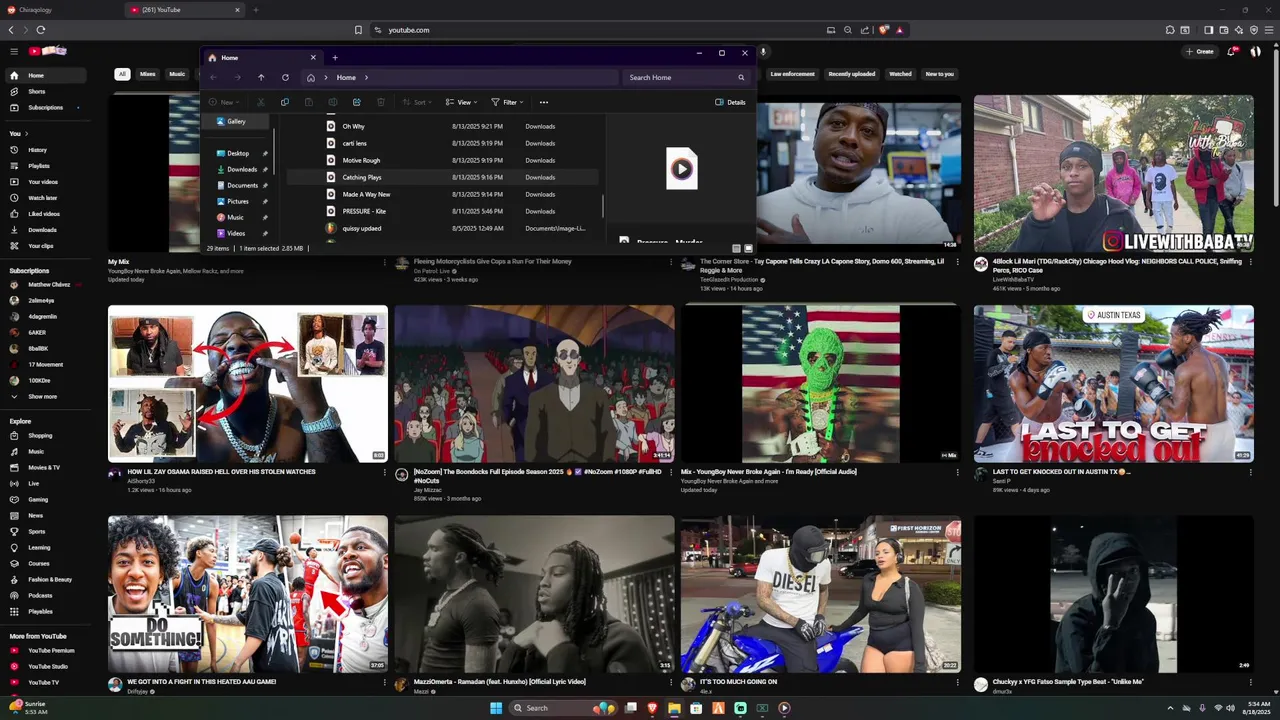
Task: Select Gallery in File Explorer sidebar
Action: 236,121
